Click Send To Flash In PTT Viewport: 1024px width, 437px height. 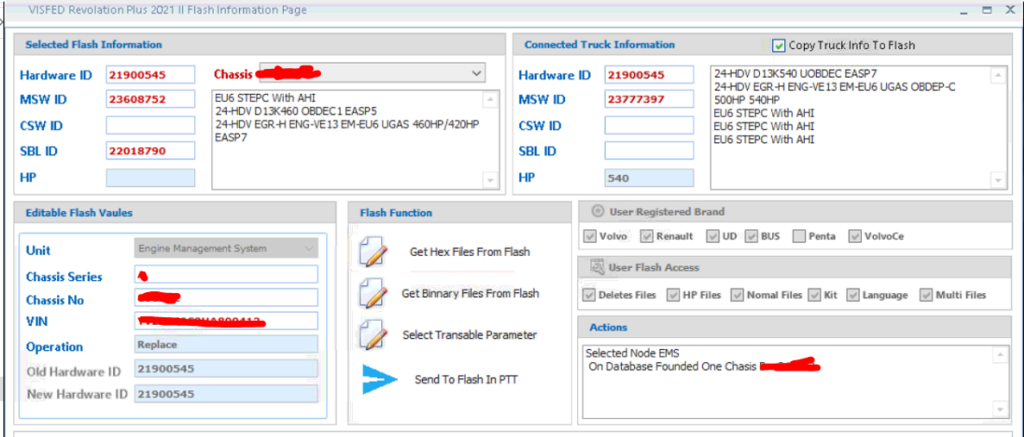465,380
